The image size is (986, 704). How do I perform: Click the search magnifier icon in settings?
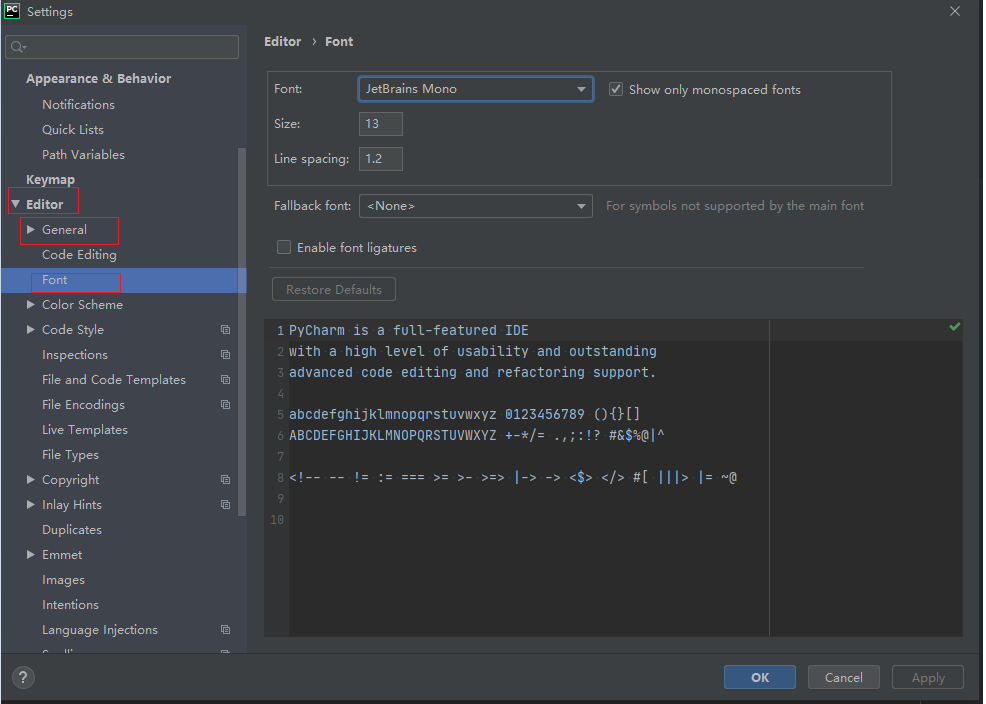coord(18,47)
